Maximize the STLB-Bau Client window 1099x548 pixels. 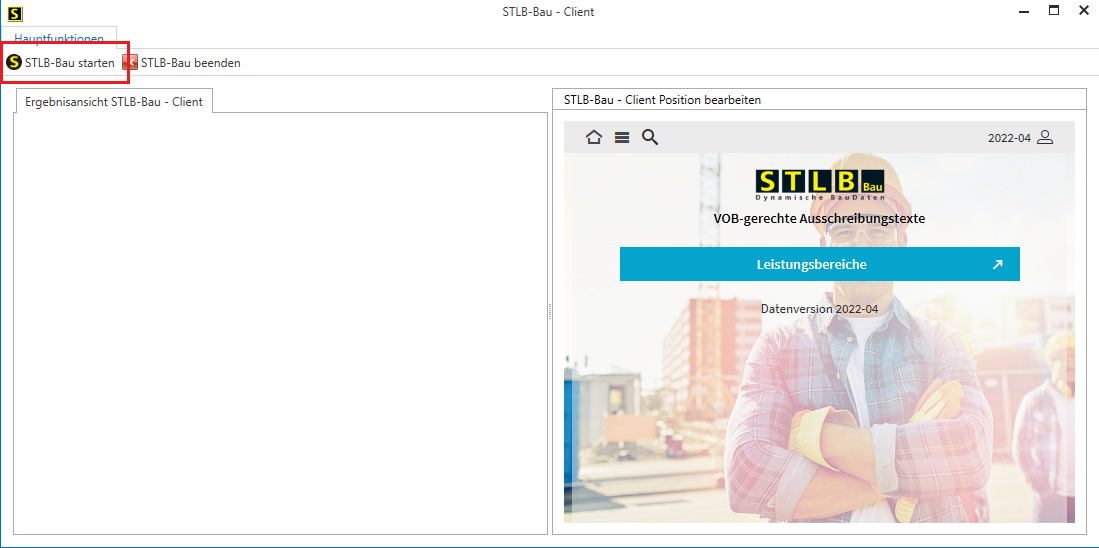point(1053,11)
